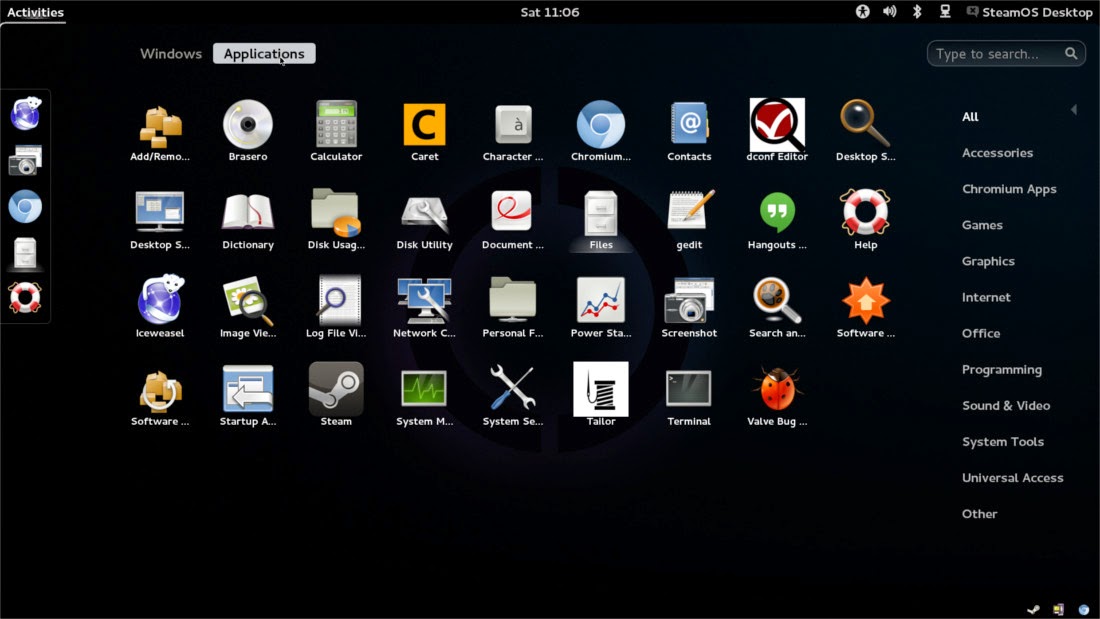The image size is (1100, 619).
Task: Switch to the Windows tab
Action: click(x=170, y=53)
